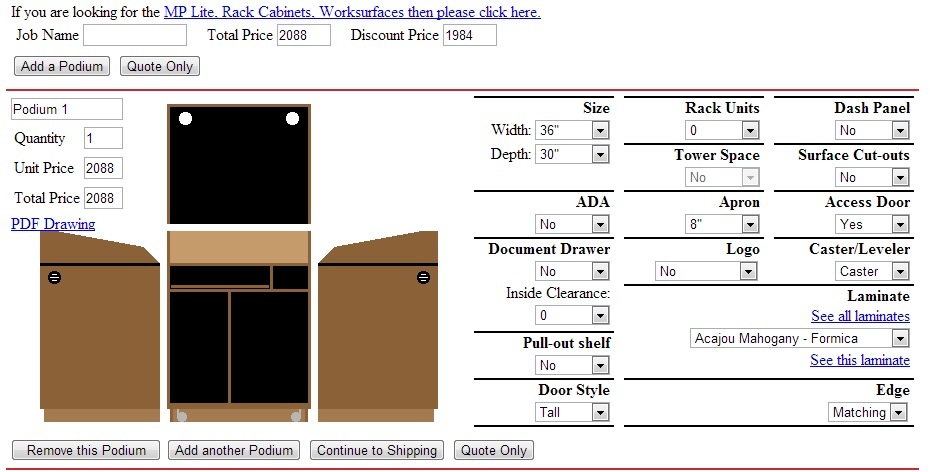Click the Add a Podium button

pos(62,66)
